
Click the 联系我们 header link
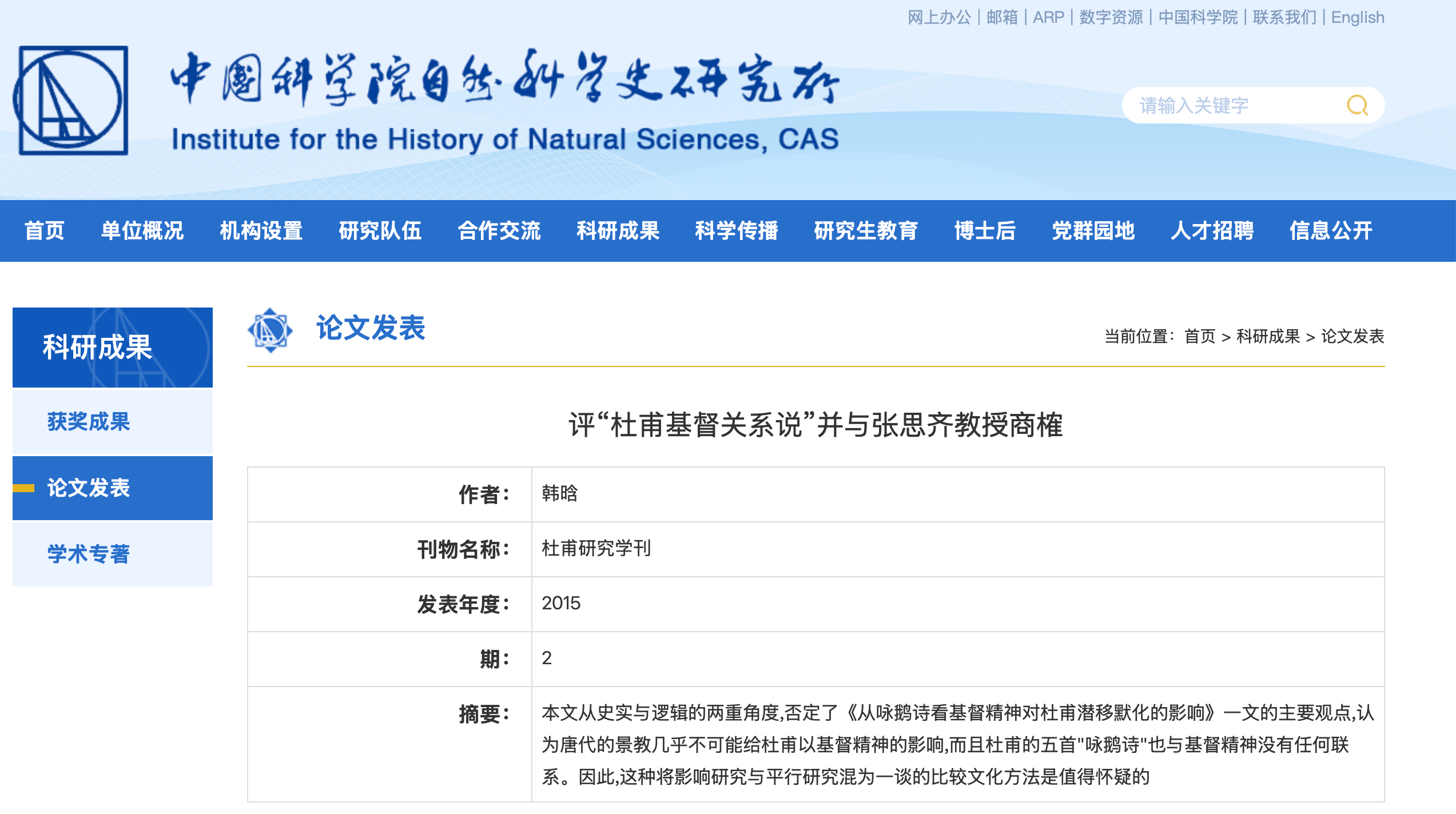pyautogui.click(x=1284, y=17)
